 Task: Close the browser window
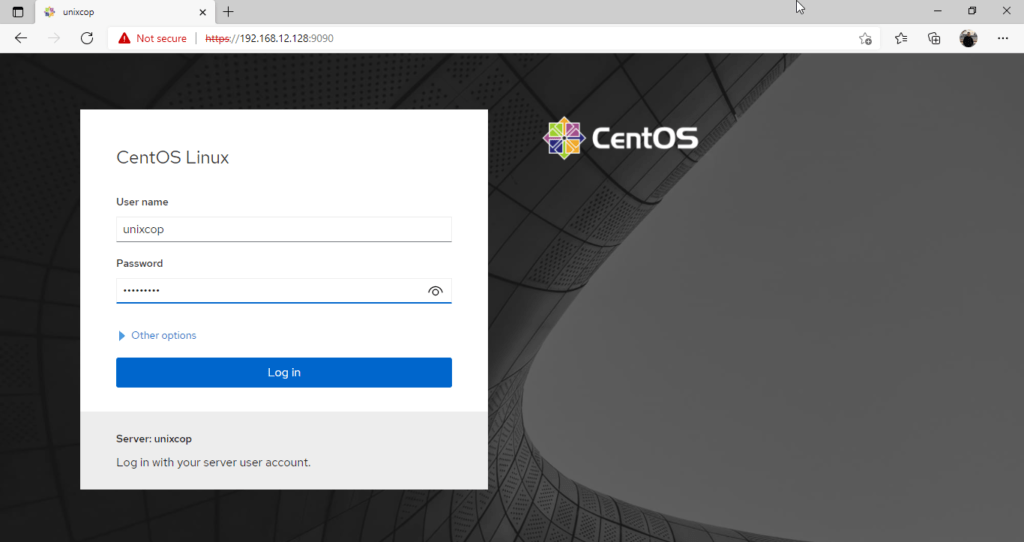click(1006, 11)
